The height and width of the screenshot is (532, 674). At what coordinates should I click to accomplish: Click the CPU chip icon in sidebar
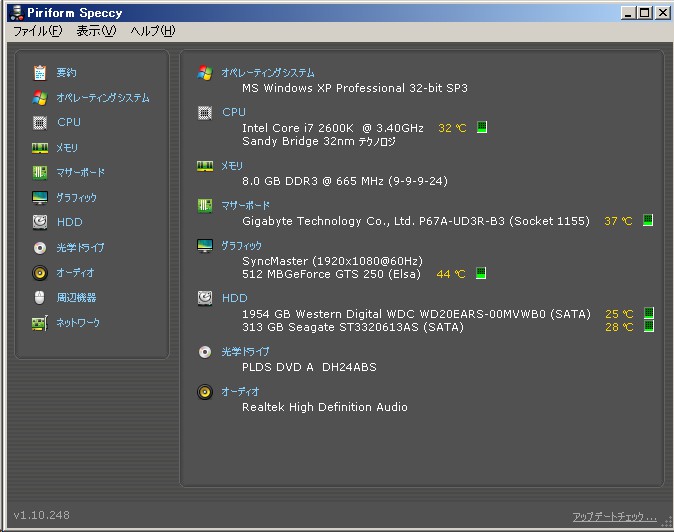(40, 123)
